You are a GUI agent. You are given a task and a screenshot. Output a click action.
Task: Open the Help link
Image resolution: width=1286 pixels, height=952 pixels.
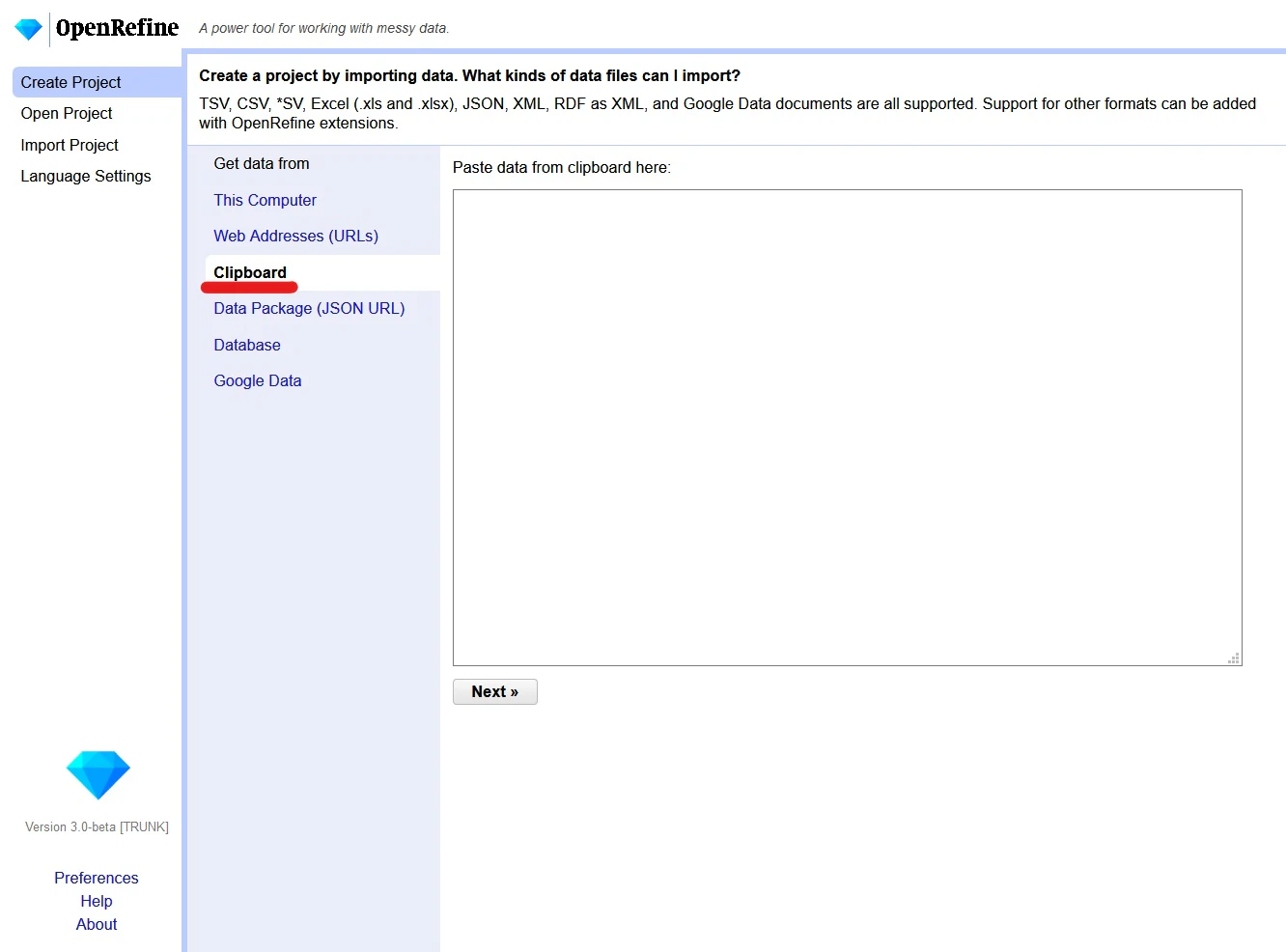pos(97,901)
